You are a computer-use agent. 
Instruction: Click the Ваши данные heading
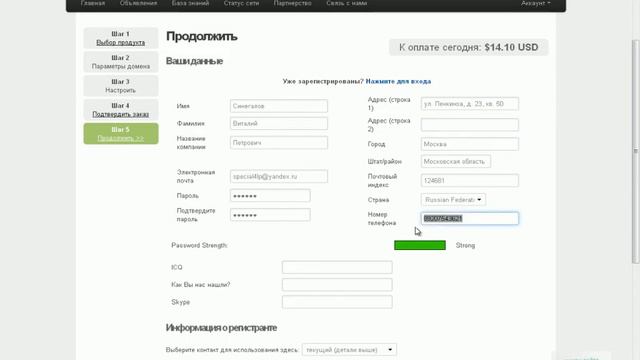(194, 61)
